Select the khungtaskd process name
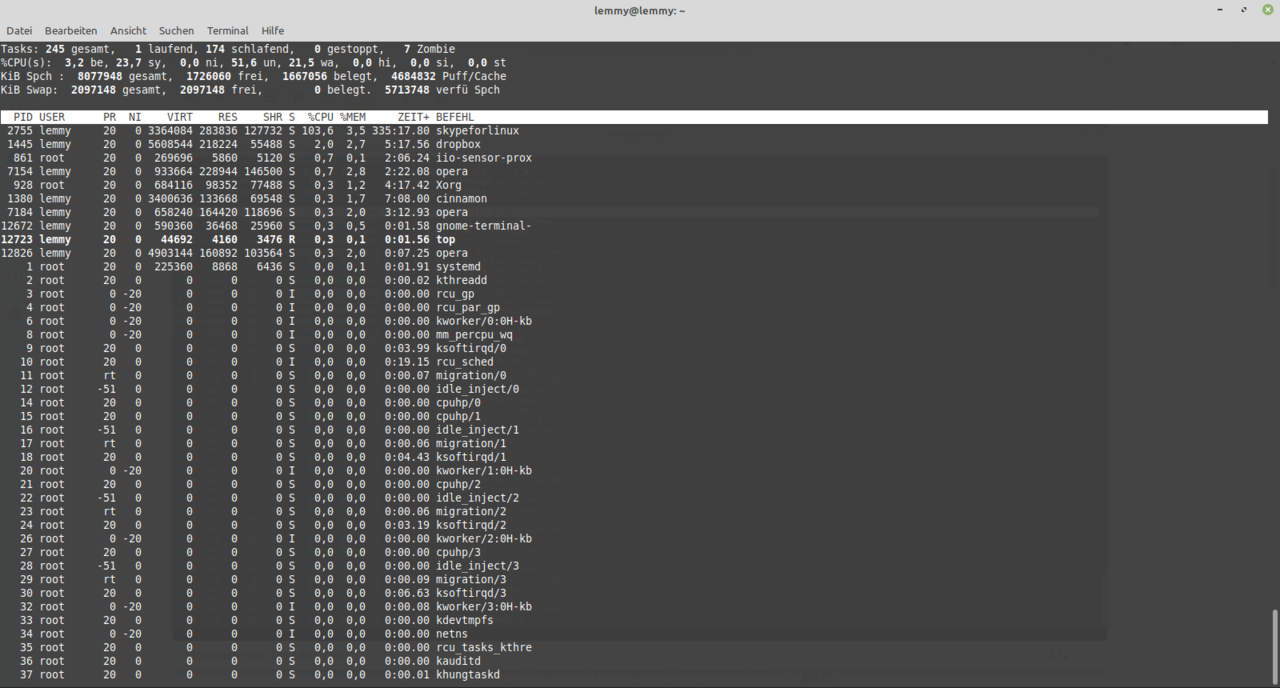 click(468, 675)
